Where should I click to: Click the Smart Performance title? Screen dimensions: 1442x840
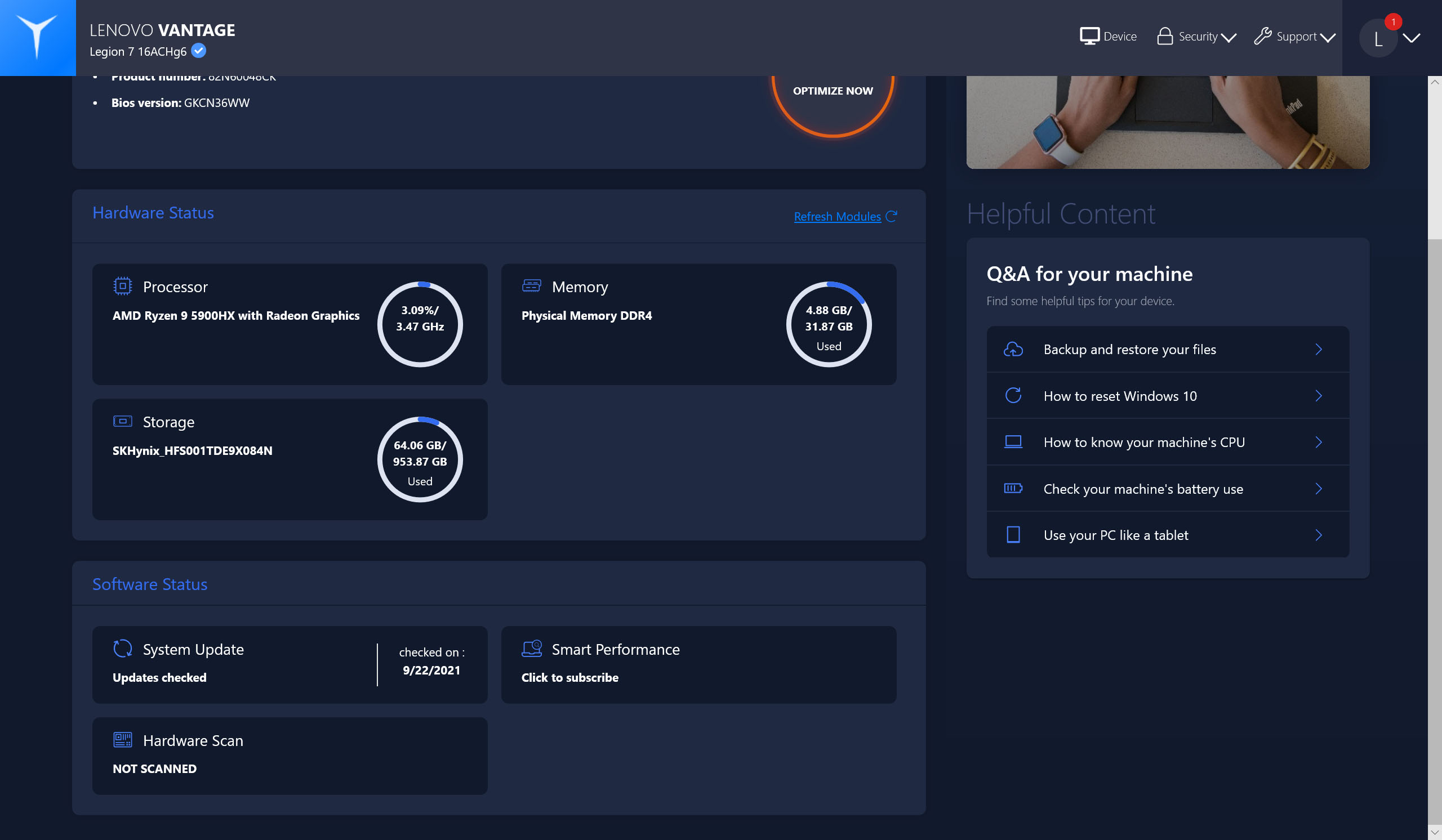(616, 649)
